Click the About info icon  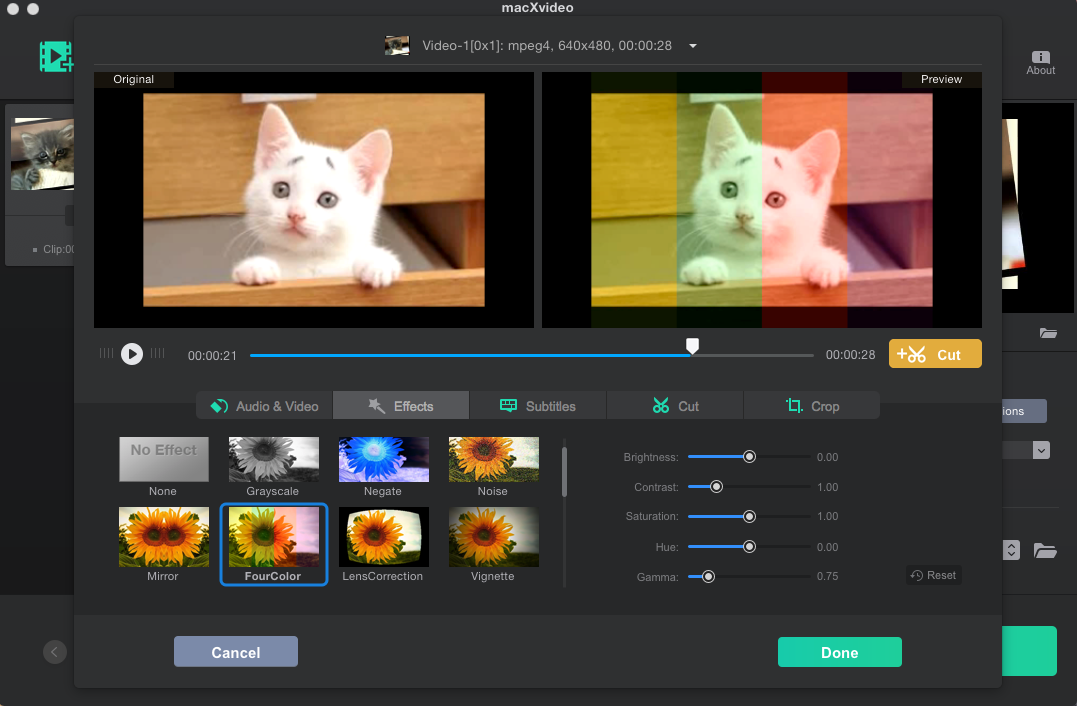click(x=1040, y=58)
